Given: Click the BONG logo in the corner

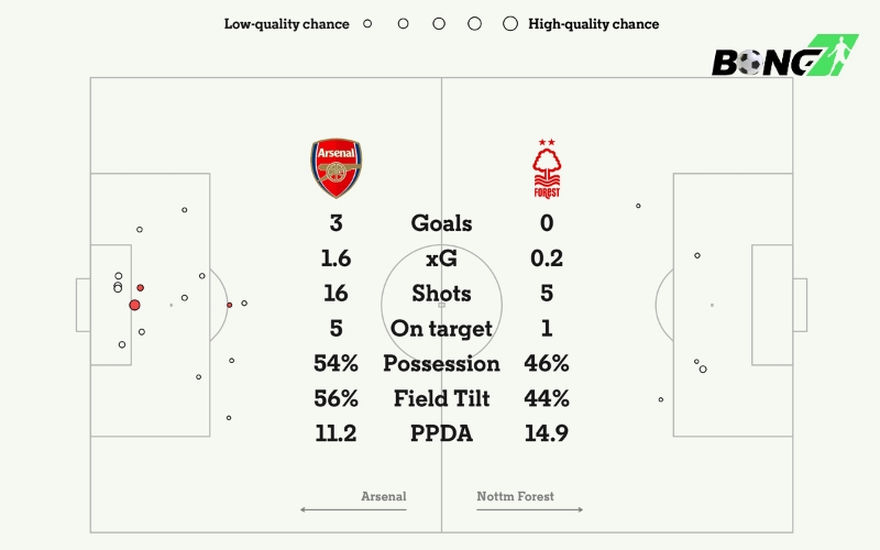Looking at the screenshot, I should pos(784,57).
